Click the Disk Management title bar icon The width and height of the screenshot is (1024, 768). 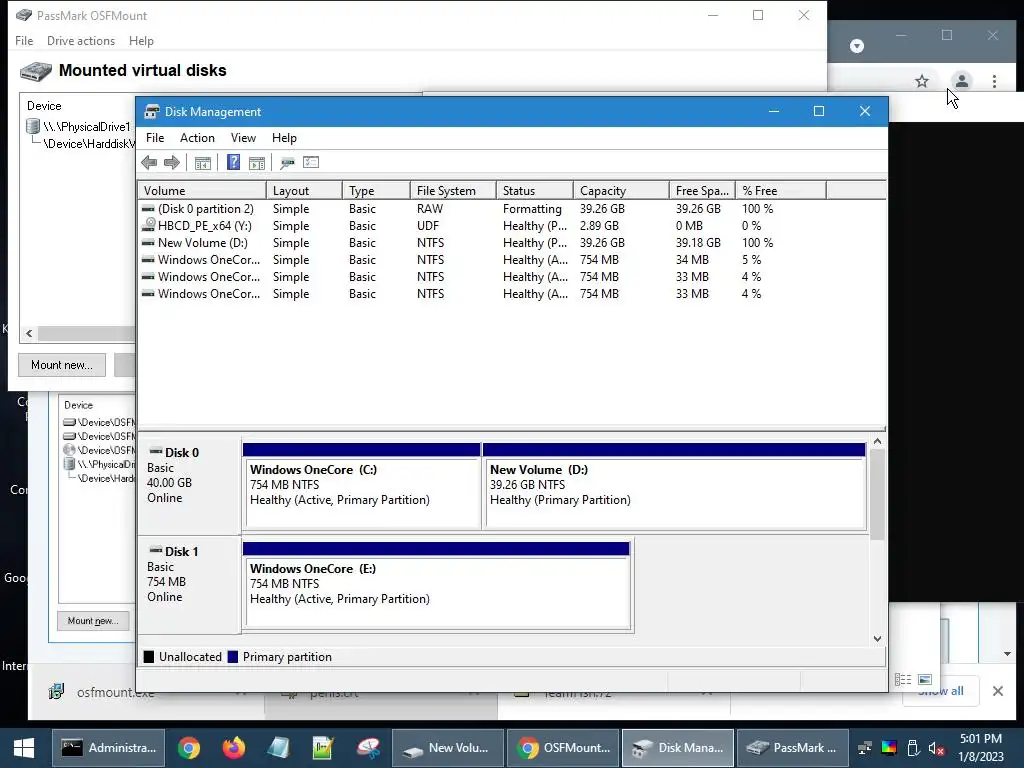tap(152, 112)
